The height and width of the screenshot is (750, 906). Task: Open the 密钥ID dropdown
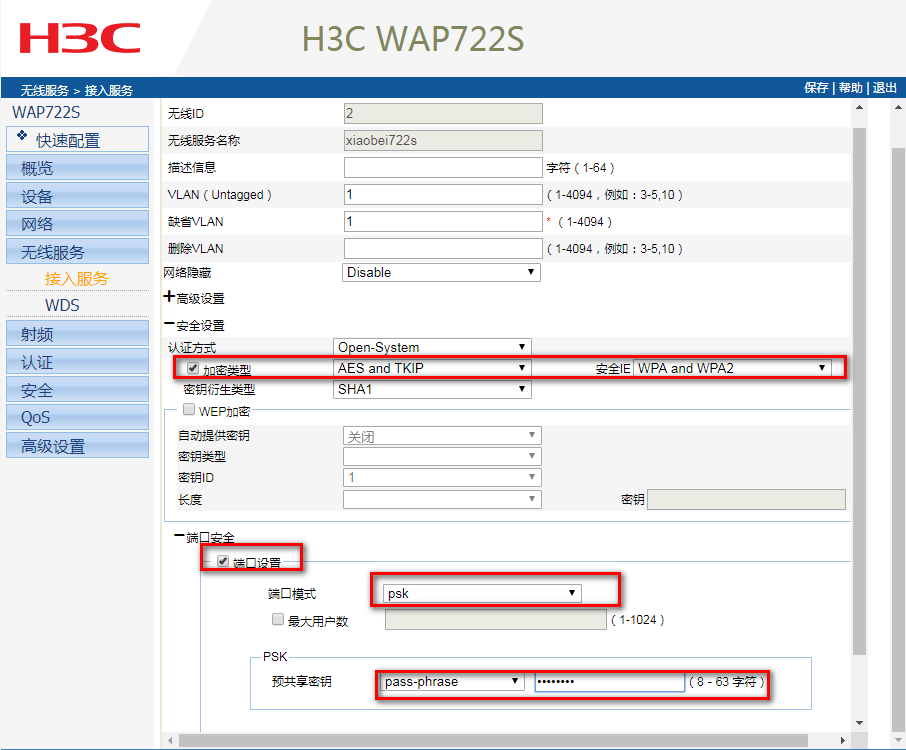pyautogui.click(x=442, y=477)
